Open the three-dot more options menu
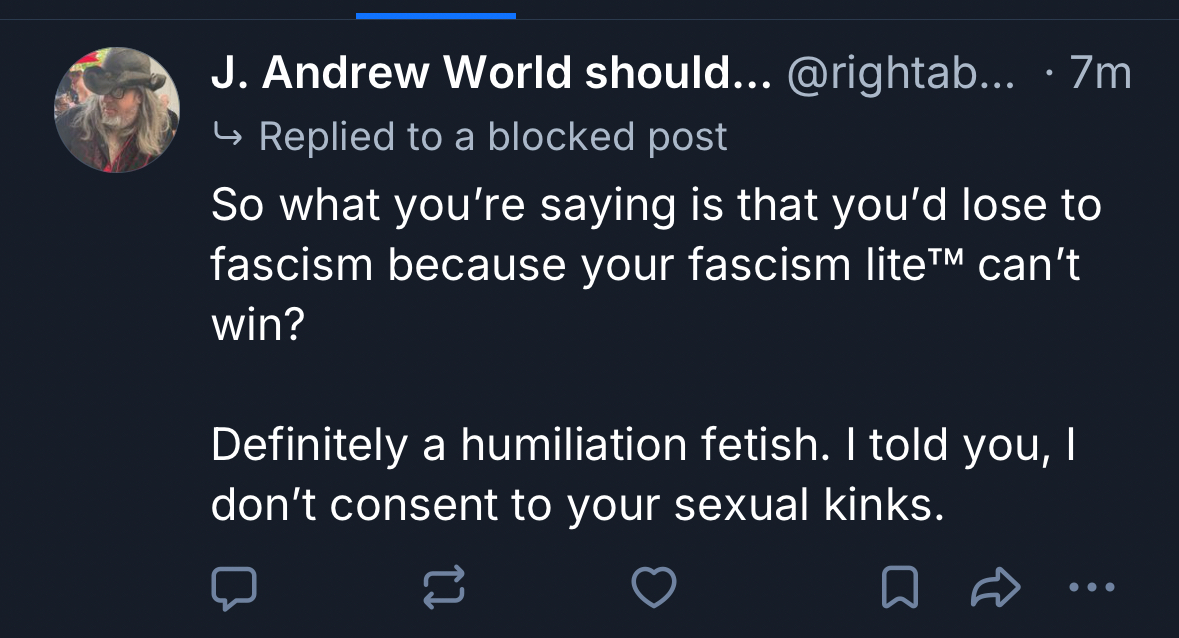Screen dimensions: 1179x638 click(1090, 588)
